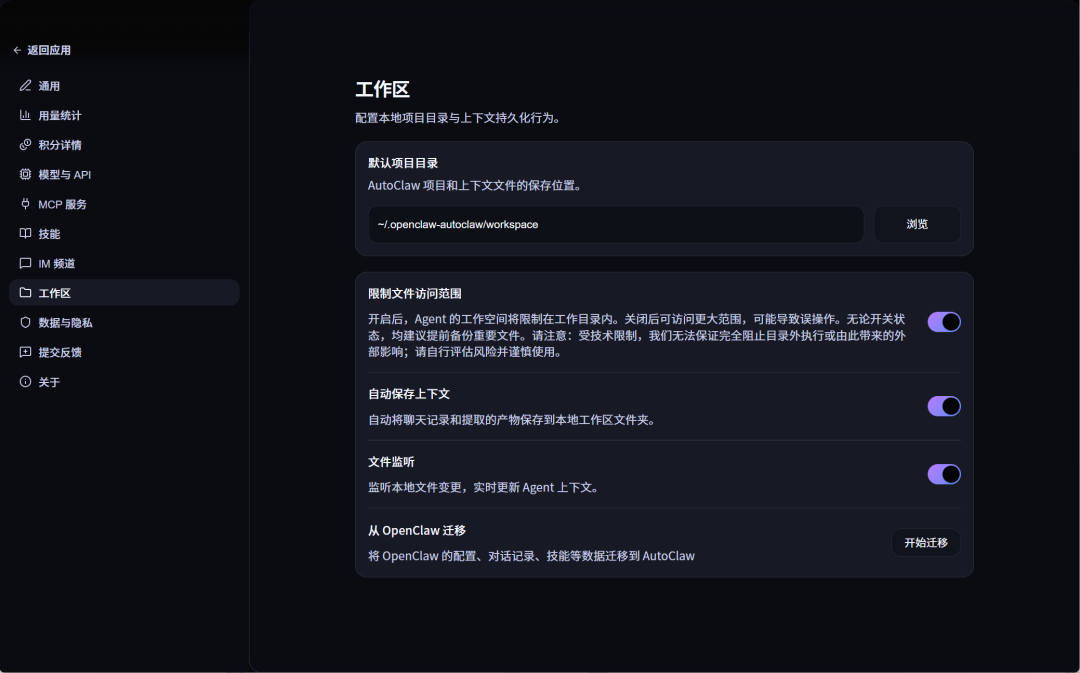1080x673 pixels.
Task: Click the 将 OpenClaw 的配置 description text
Action: coord(531,556)
